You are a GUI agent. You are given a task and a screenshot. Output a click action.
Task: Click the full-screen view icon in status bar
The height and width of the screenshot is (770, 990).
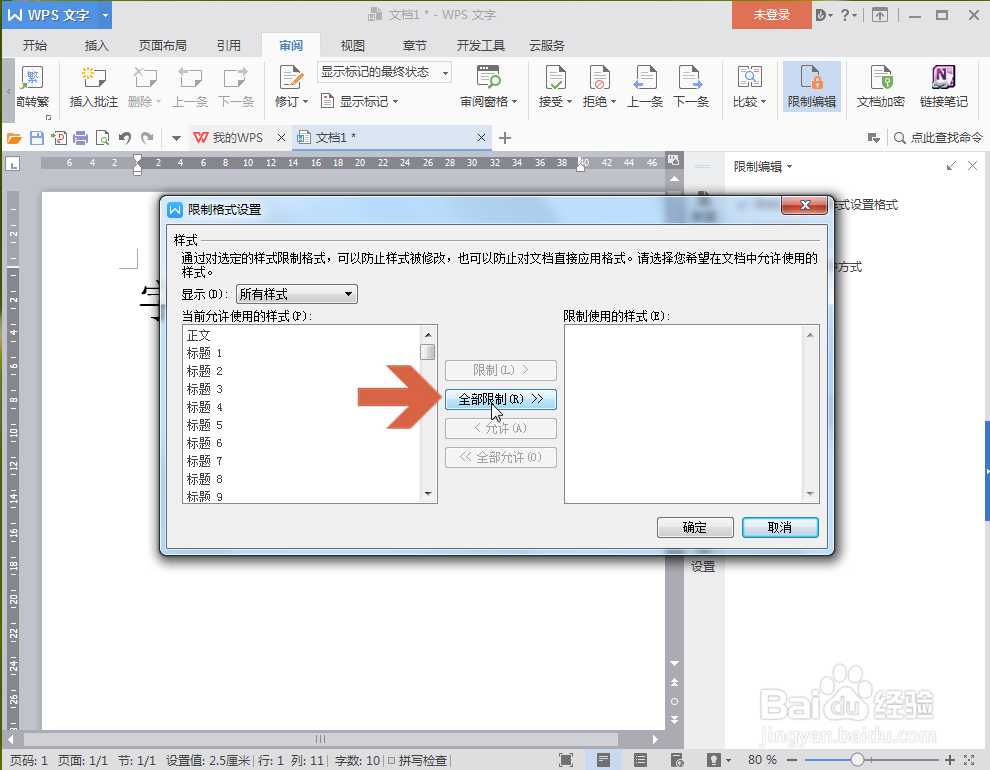(566, 760)
